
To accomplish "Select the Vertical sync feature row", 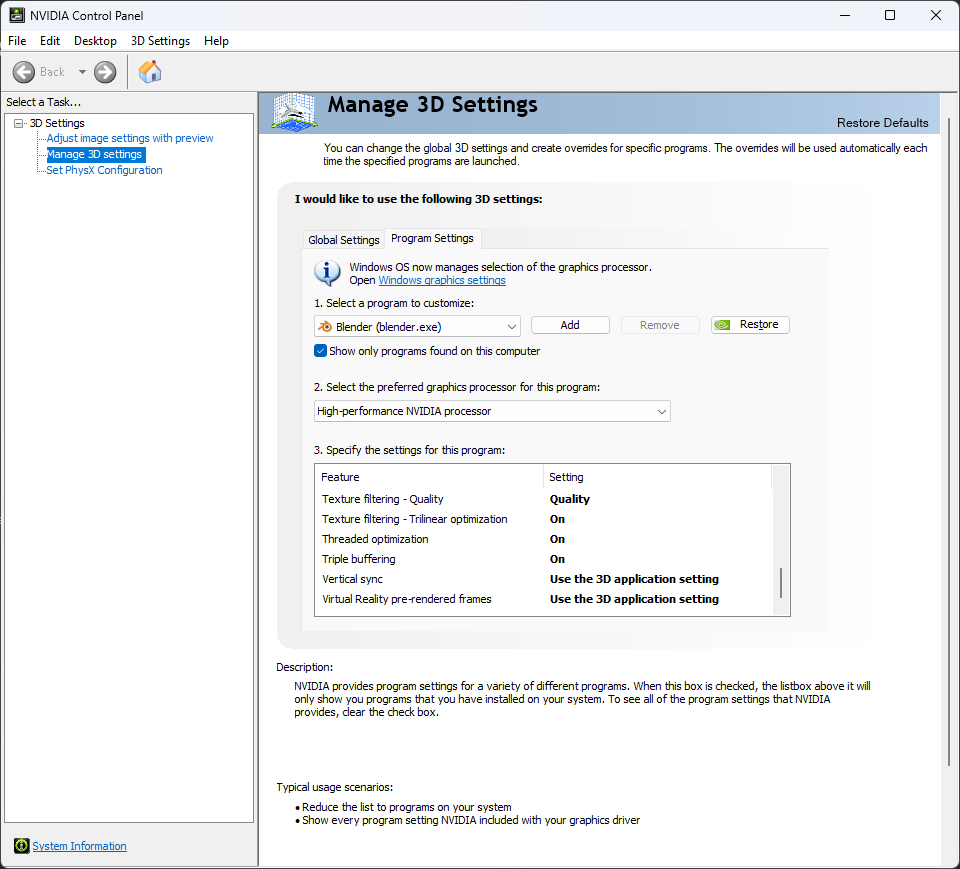I will 352,579.
